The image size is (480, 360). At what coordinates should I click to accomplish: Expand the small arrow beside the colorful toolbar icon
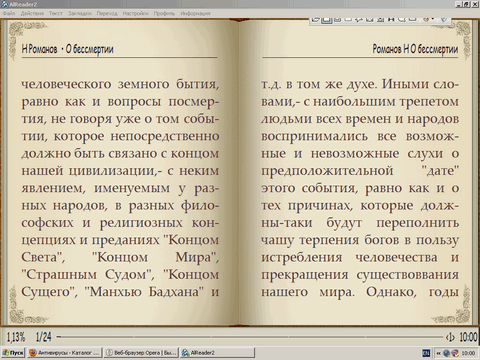point(433,19)
